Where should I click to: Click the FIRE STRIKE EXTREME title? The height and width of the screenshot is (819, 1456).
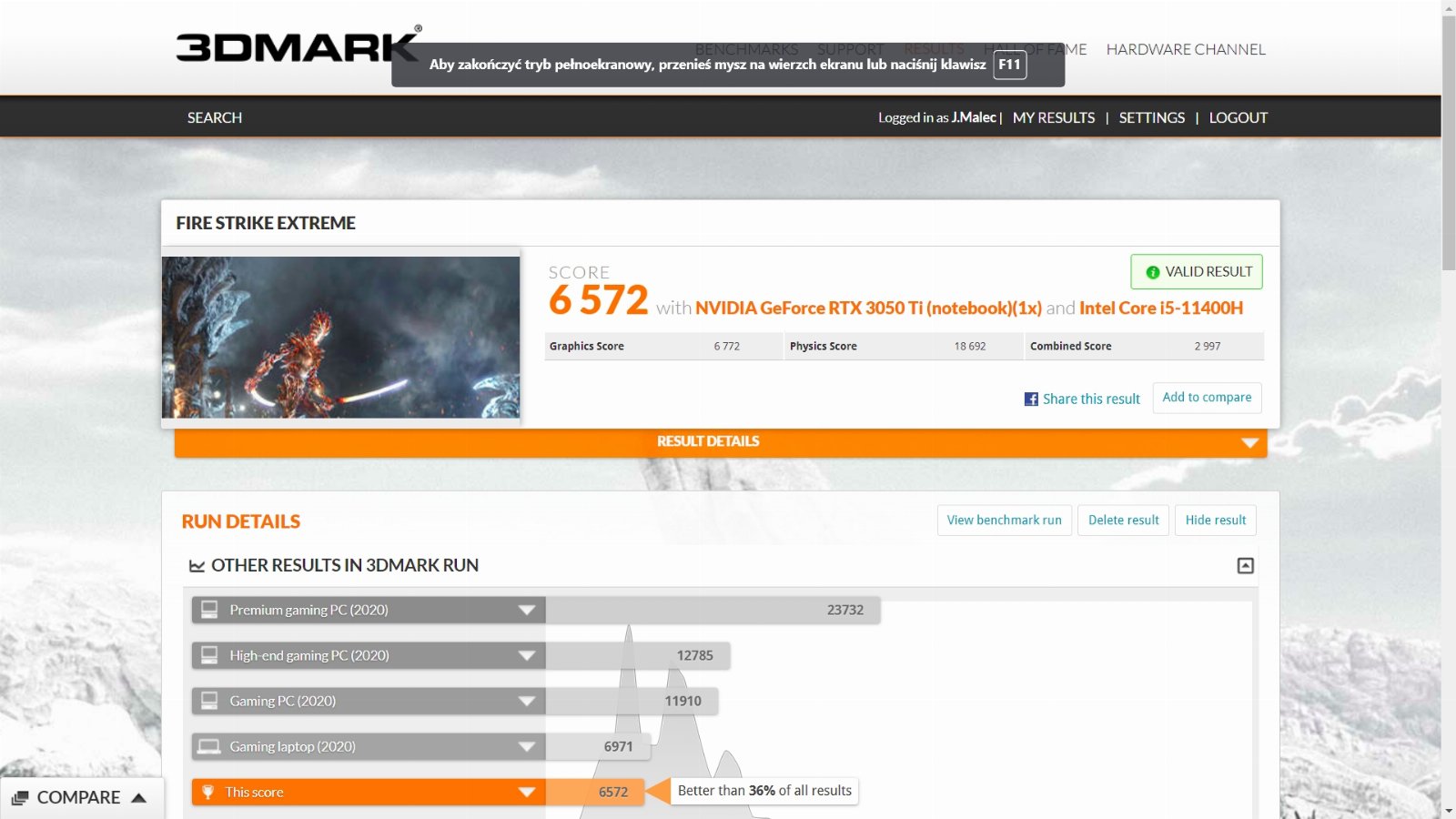coord(266,223)
